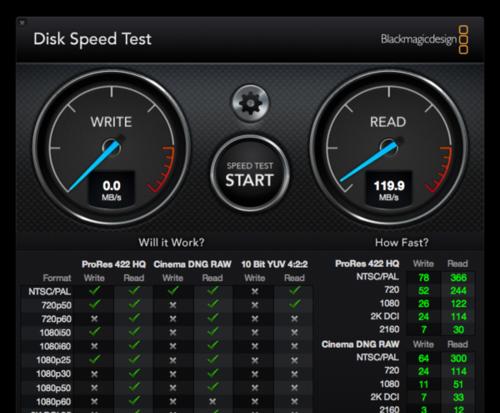The image size is (500, 413).
Task: Close the Disk Speed Test window
Action: point(22,23)
